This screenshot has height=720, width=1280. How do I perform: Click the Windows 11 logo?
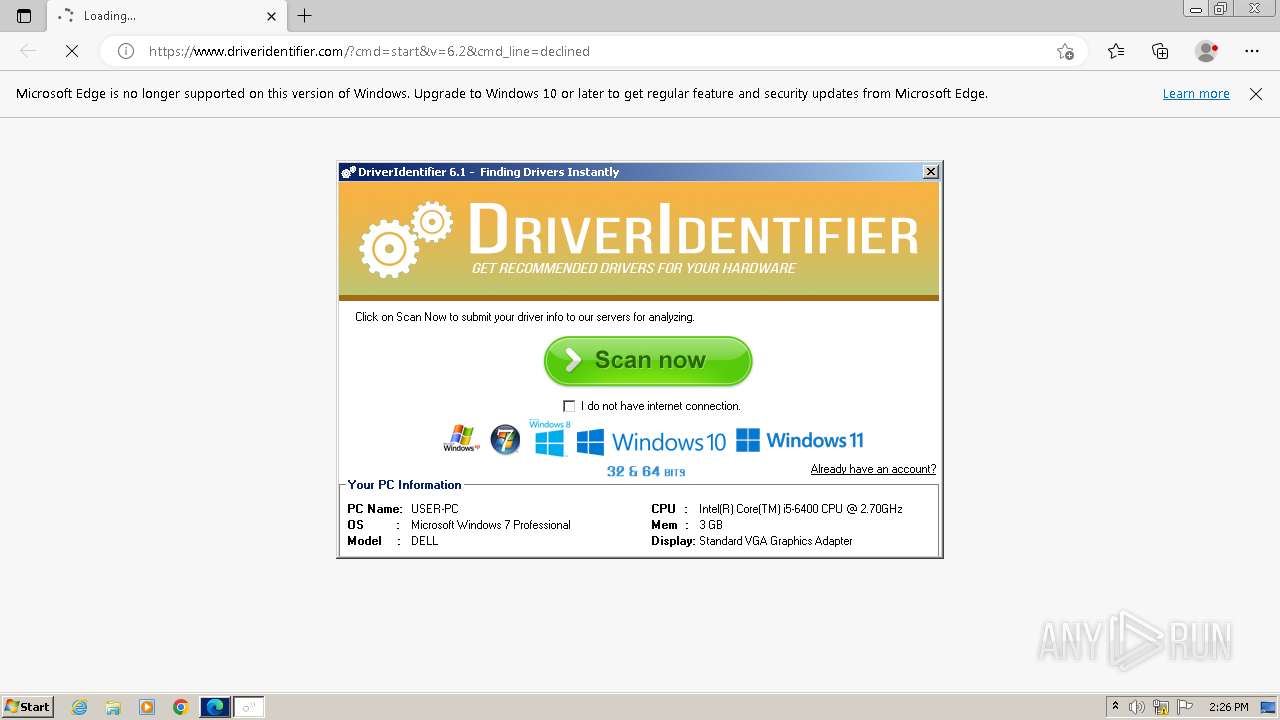(x=799, y=440)
